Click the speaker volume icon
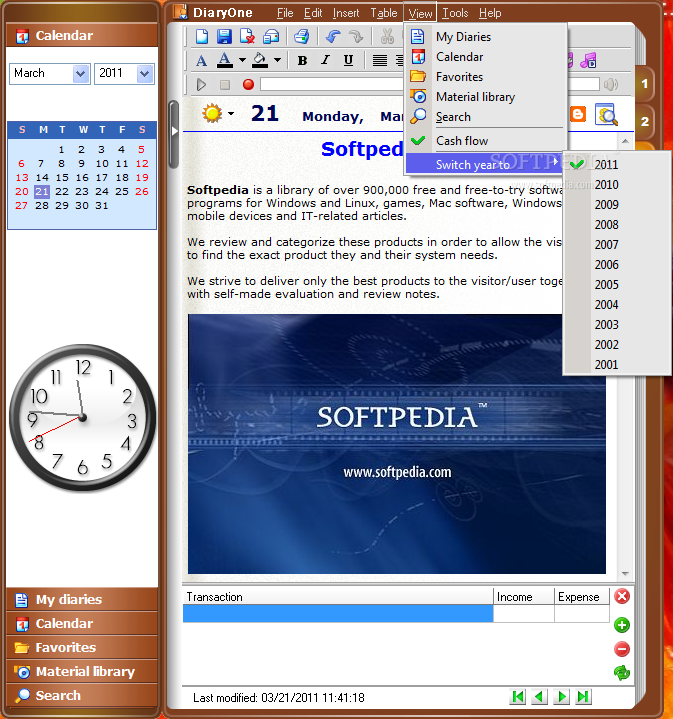 click(611, 84)
